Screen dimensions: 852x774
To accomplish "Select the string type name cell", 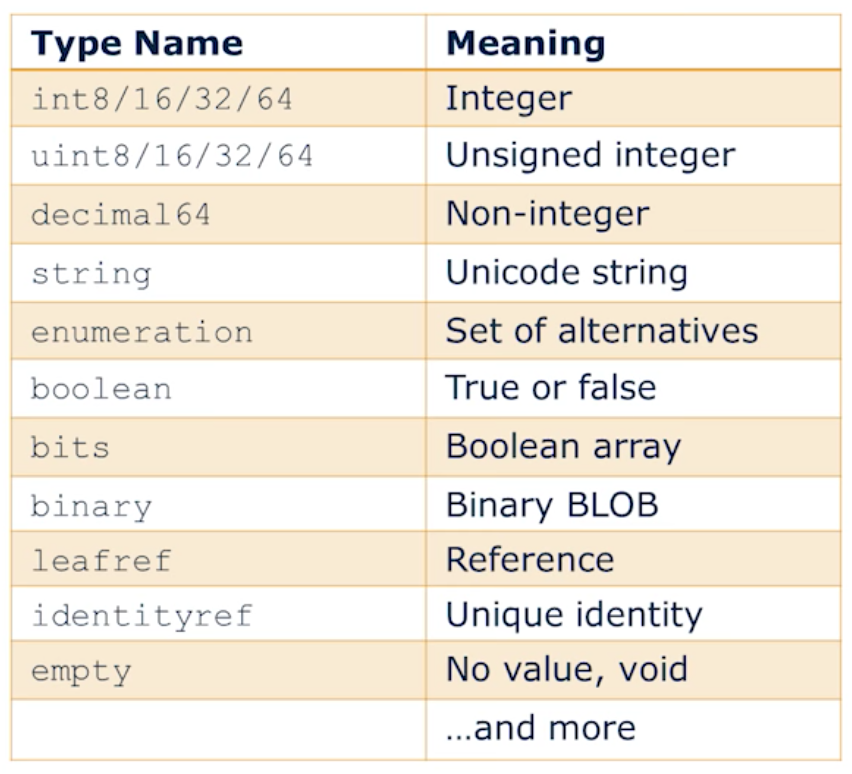I will (x=91, y=273).
